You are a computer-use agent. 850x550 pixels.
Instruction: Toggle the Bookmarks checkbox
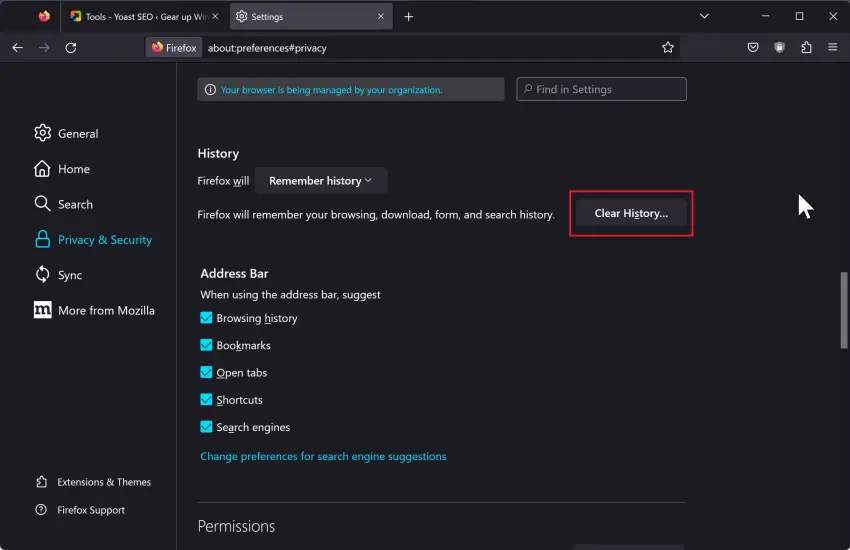[206, 345]
